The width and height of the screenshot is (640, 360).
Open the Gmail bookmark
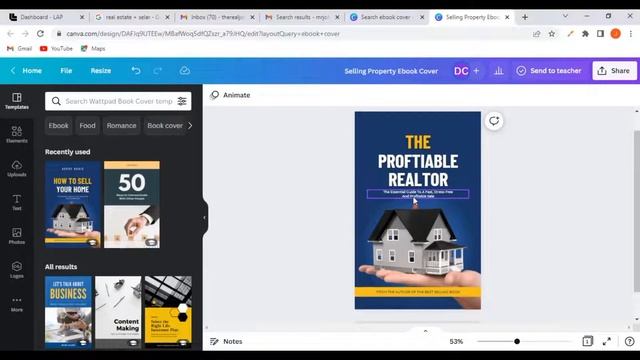20,49
